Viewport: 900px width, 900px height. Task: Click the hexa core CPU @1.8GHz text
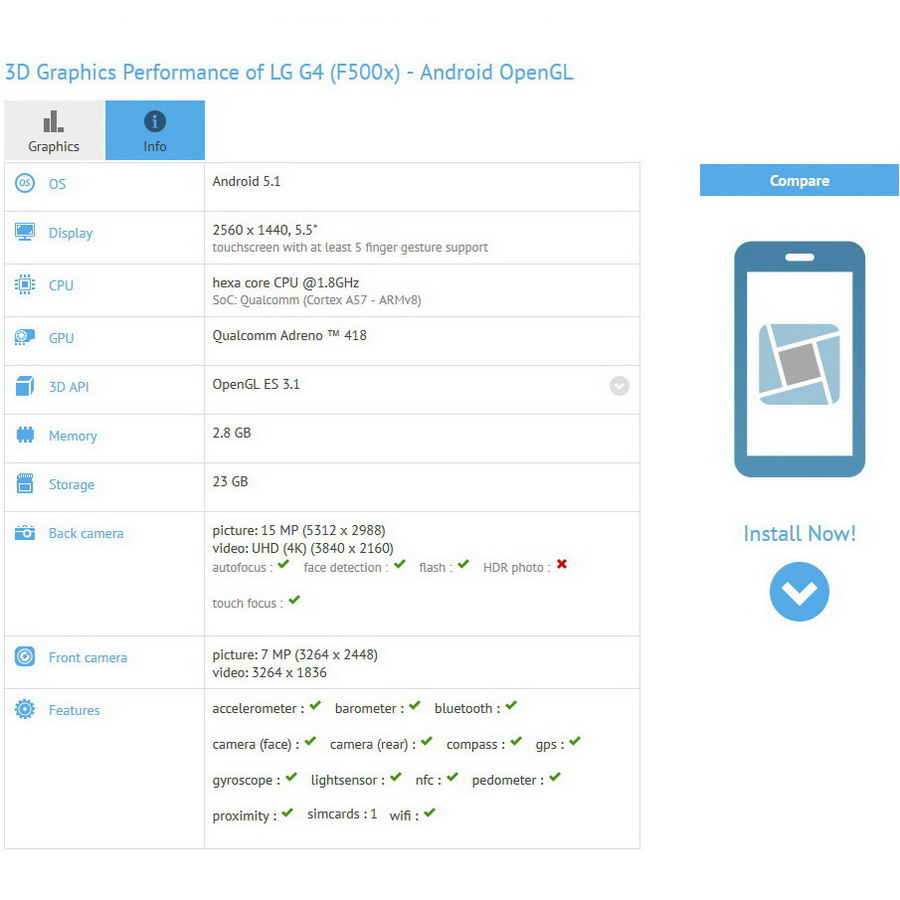(286, 283)
